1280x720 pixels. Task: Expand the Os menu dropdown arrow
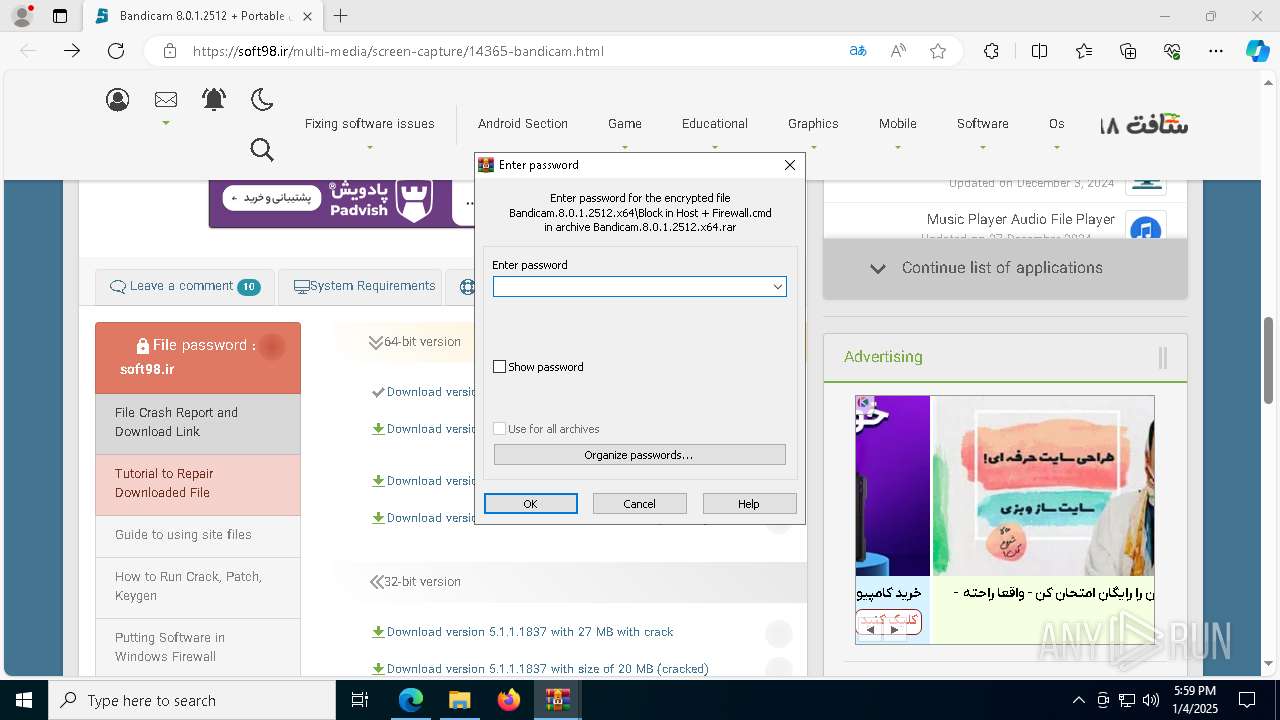[1057, 148]
